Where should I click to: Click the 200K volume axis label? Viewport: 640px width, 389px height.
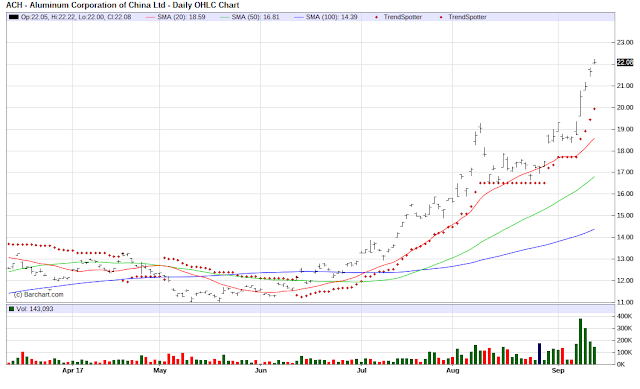[x=624, y=340]
